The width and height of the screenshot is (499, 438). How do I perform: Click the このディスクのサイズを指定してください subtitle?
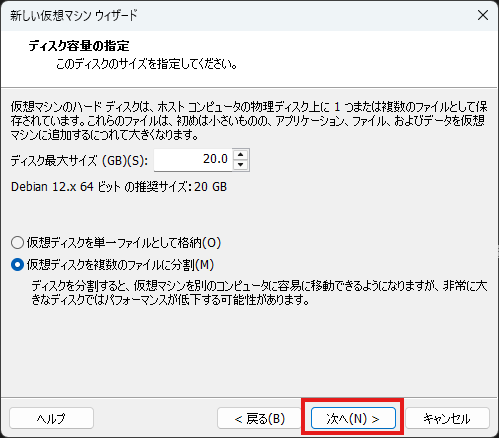pyautogui.click(x=147, y=64)
